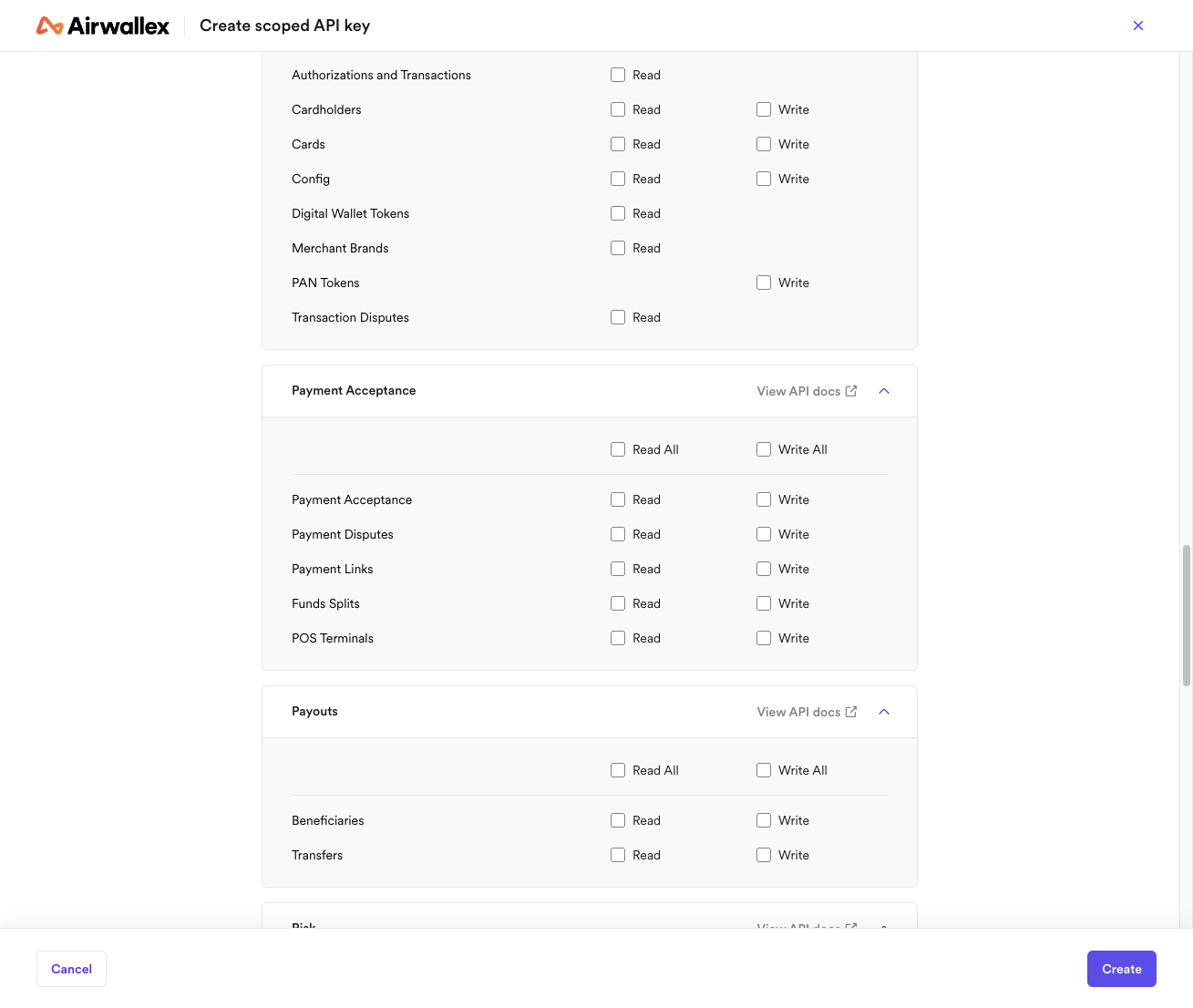Check Read for Transaction Disputes

tap(618, 317)
